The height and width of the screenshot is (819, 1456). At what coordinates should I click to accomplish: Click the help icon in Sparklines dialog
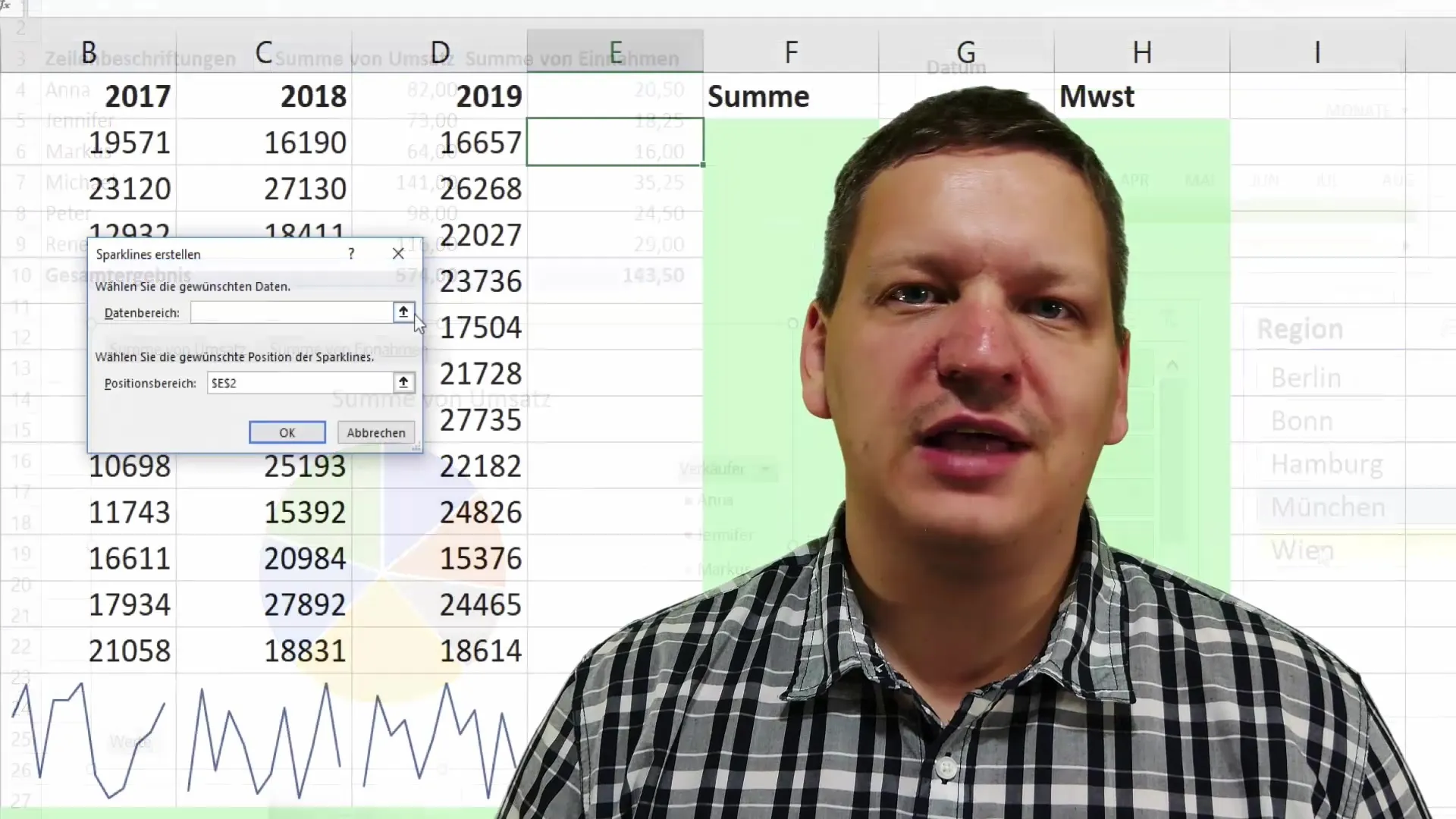pyautogui.click(x=350, y=254)
